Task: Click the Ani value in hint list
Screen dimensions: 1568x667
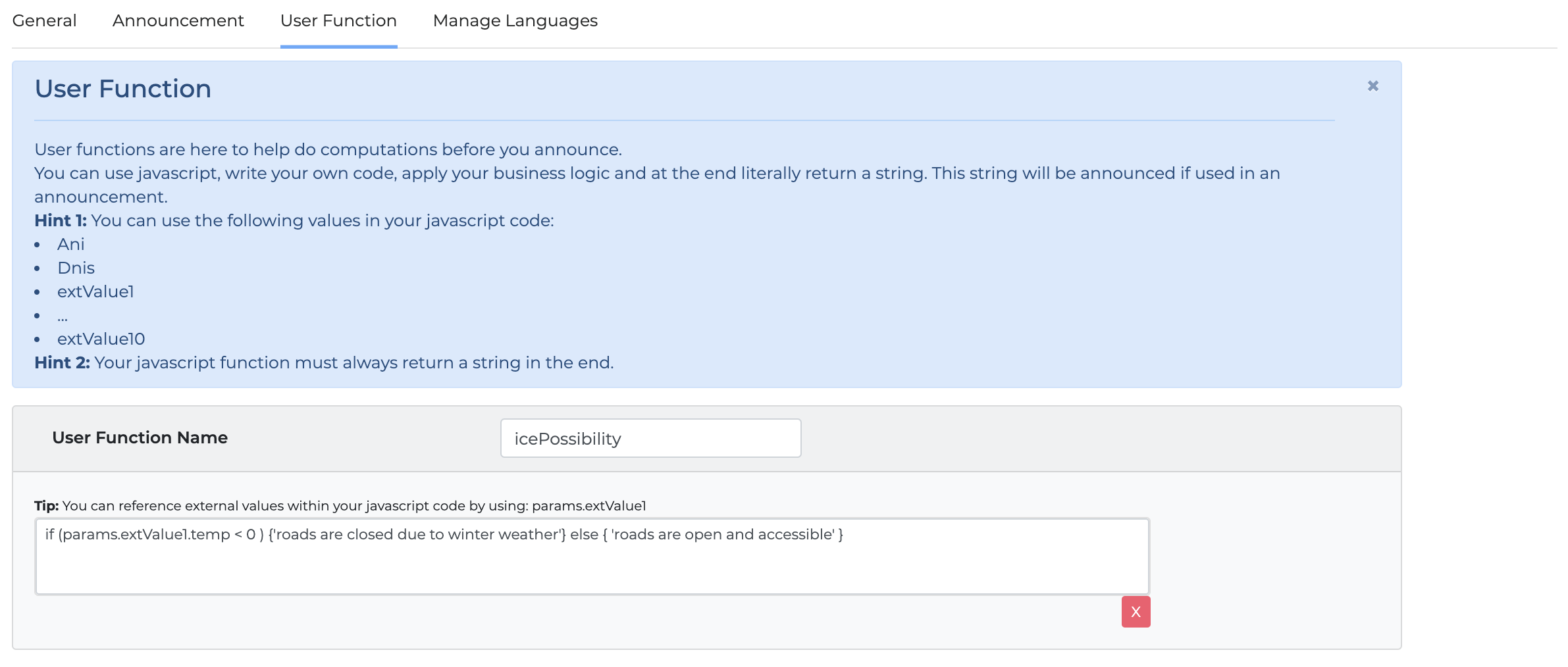Action: tap(71, 245)
